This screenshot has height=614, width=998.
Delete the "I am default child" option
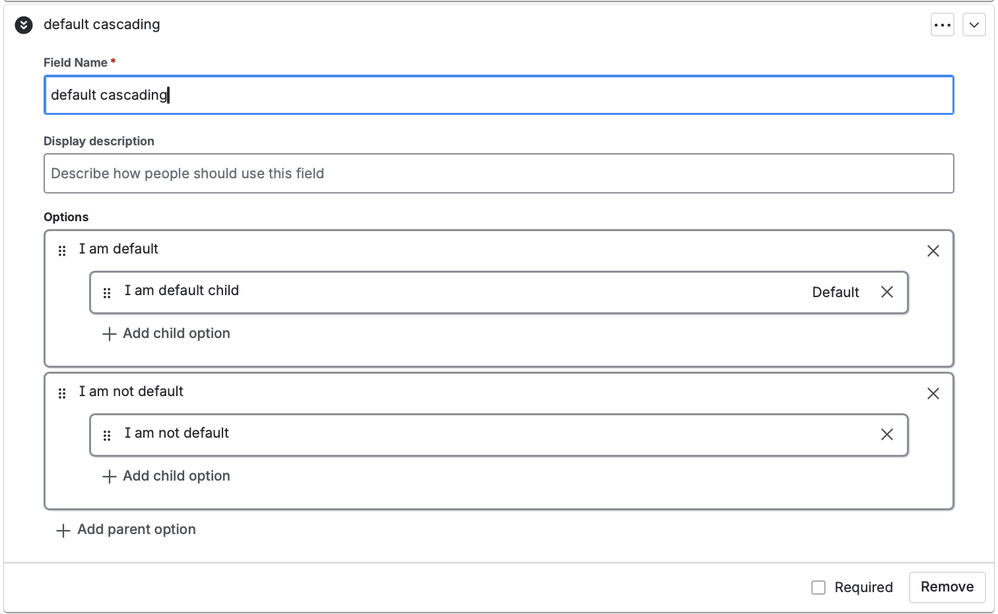click(887, 292)
